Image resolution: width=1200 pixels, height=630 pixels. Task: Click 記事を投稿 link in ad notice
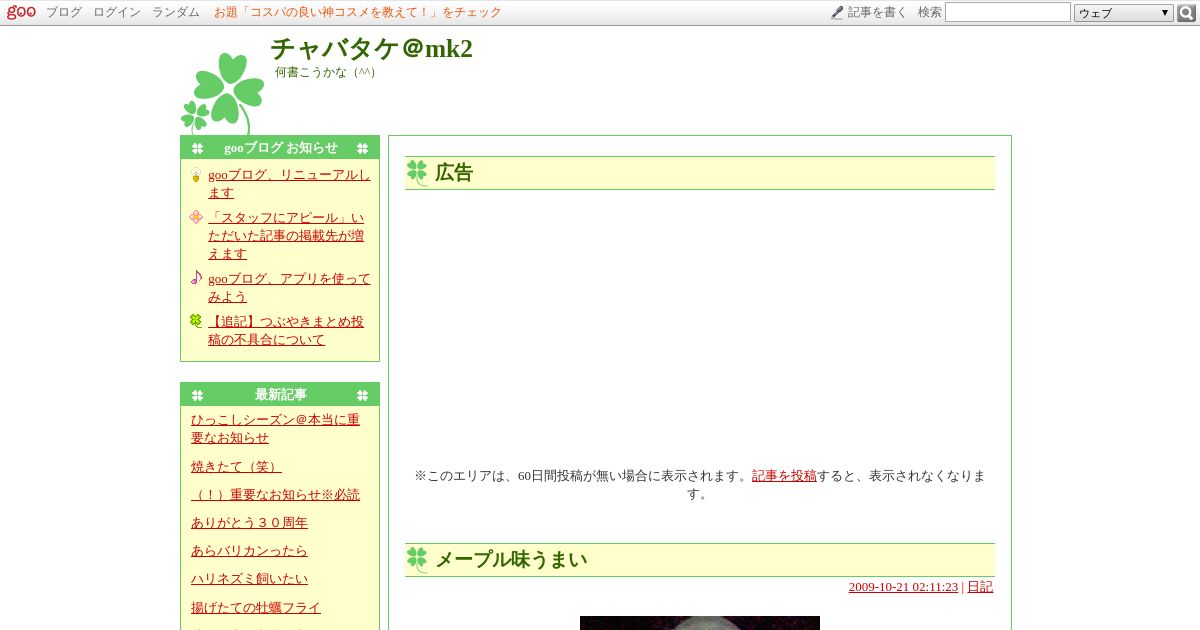click(x=784, y=475)
